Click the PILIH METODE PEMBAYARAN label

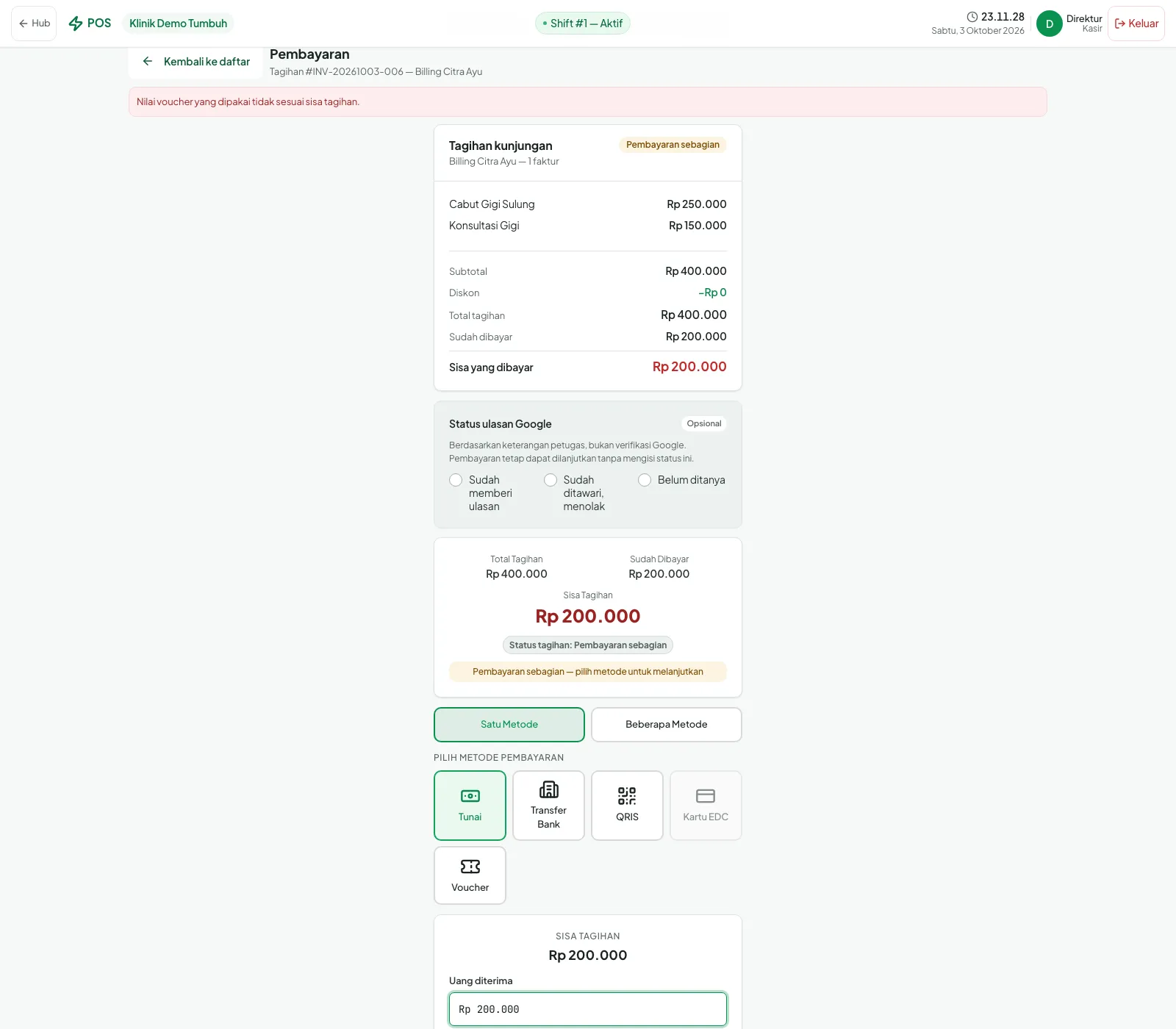[498, 758]
